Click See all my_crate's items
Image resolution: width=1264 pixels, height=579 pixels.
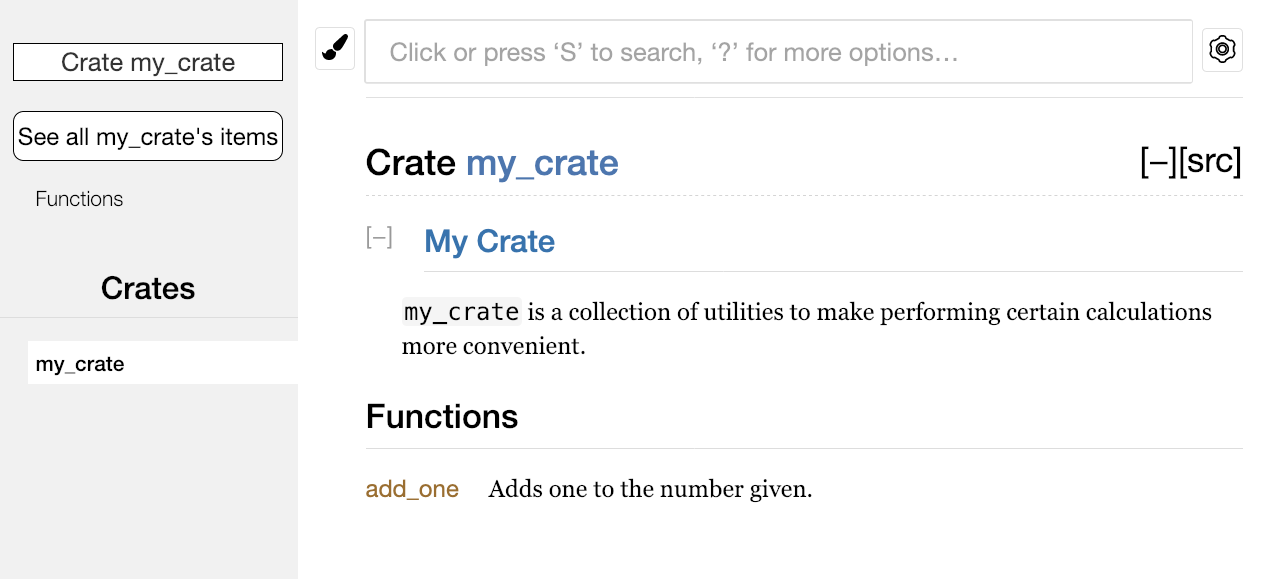[x=147, y=136]
